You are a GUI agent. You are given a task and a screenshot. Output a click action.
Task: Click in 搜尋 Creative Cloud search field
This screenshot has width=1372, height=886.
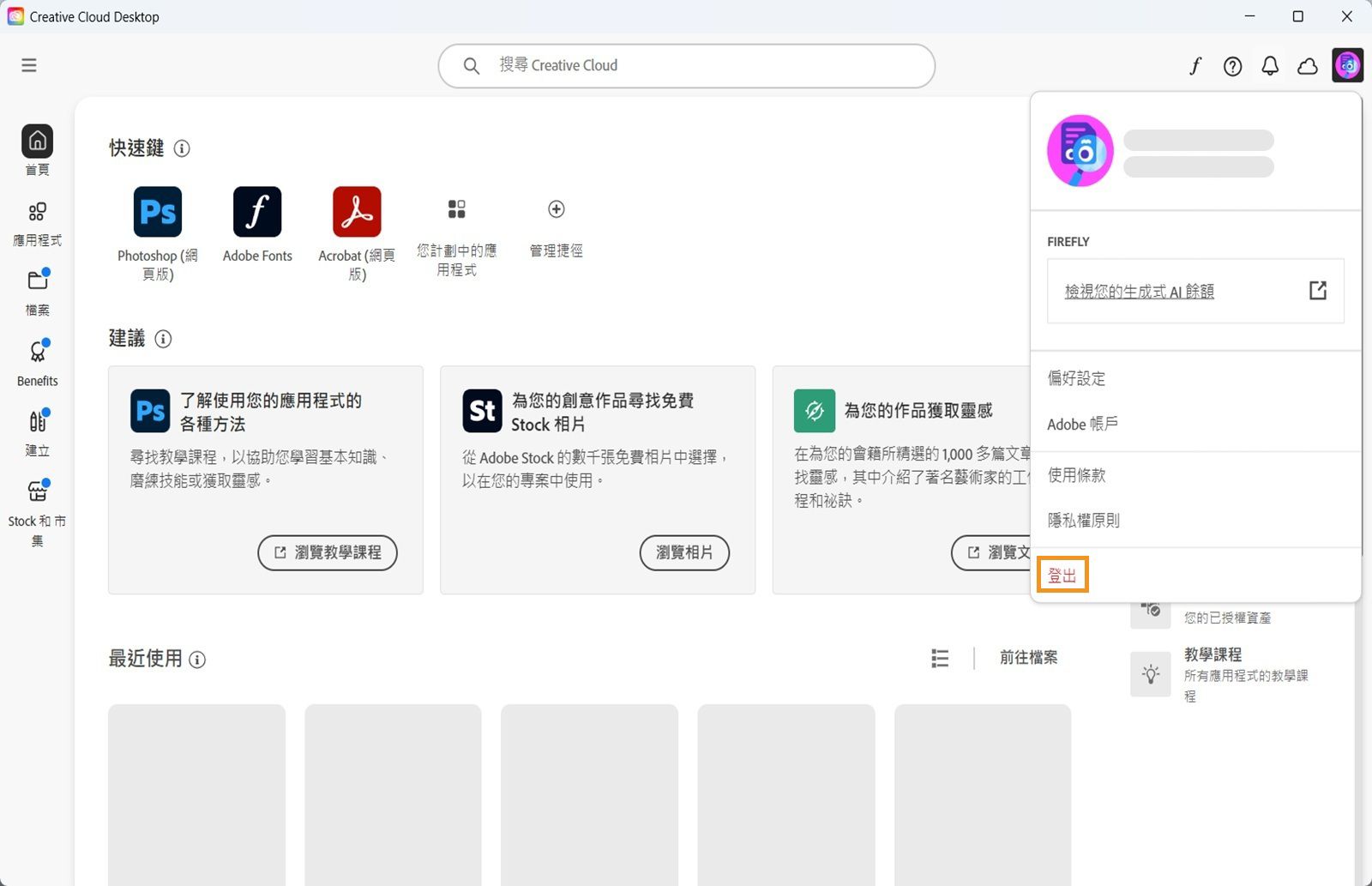[x=686, y=66]
